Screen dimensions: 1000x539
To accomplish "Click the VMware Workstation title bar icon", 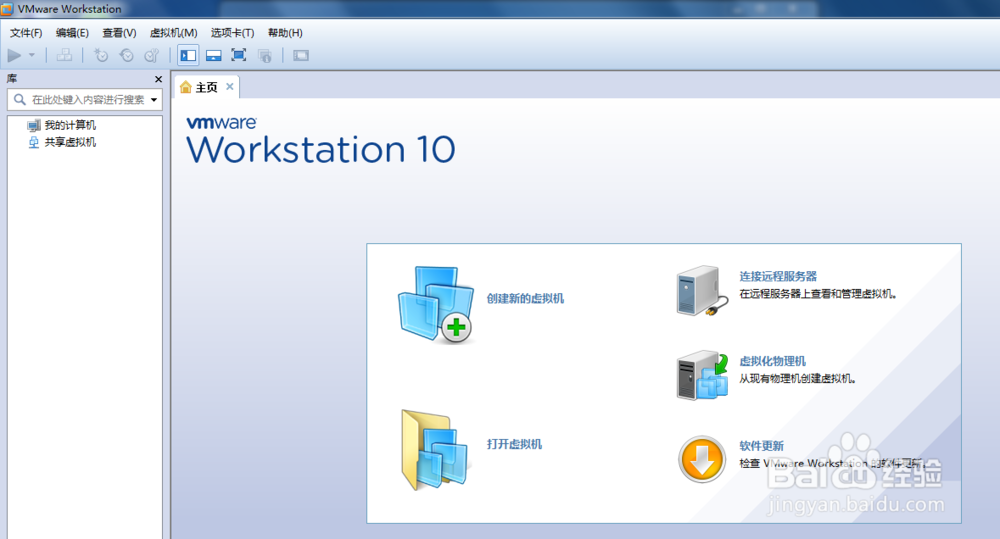I will [x=7, y=9].
